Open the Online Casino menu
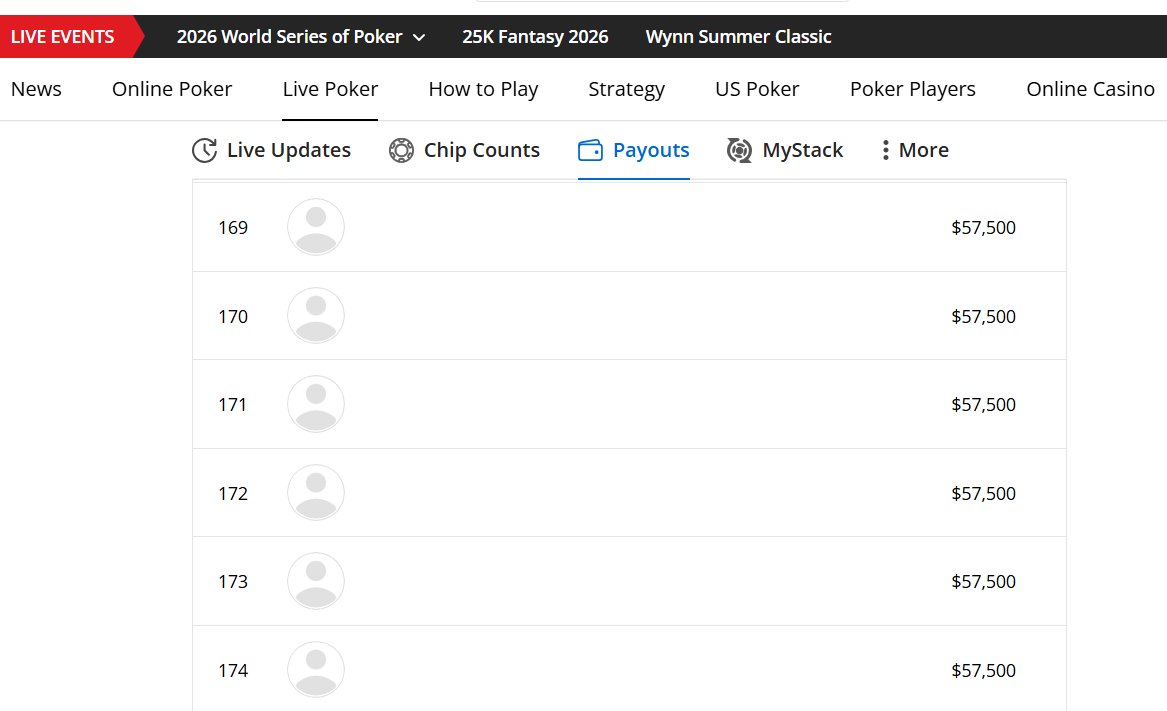This screenshot has height=711, width=1167. (x=1090, y=89)
